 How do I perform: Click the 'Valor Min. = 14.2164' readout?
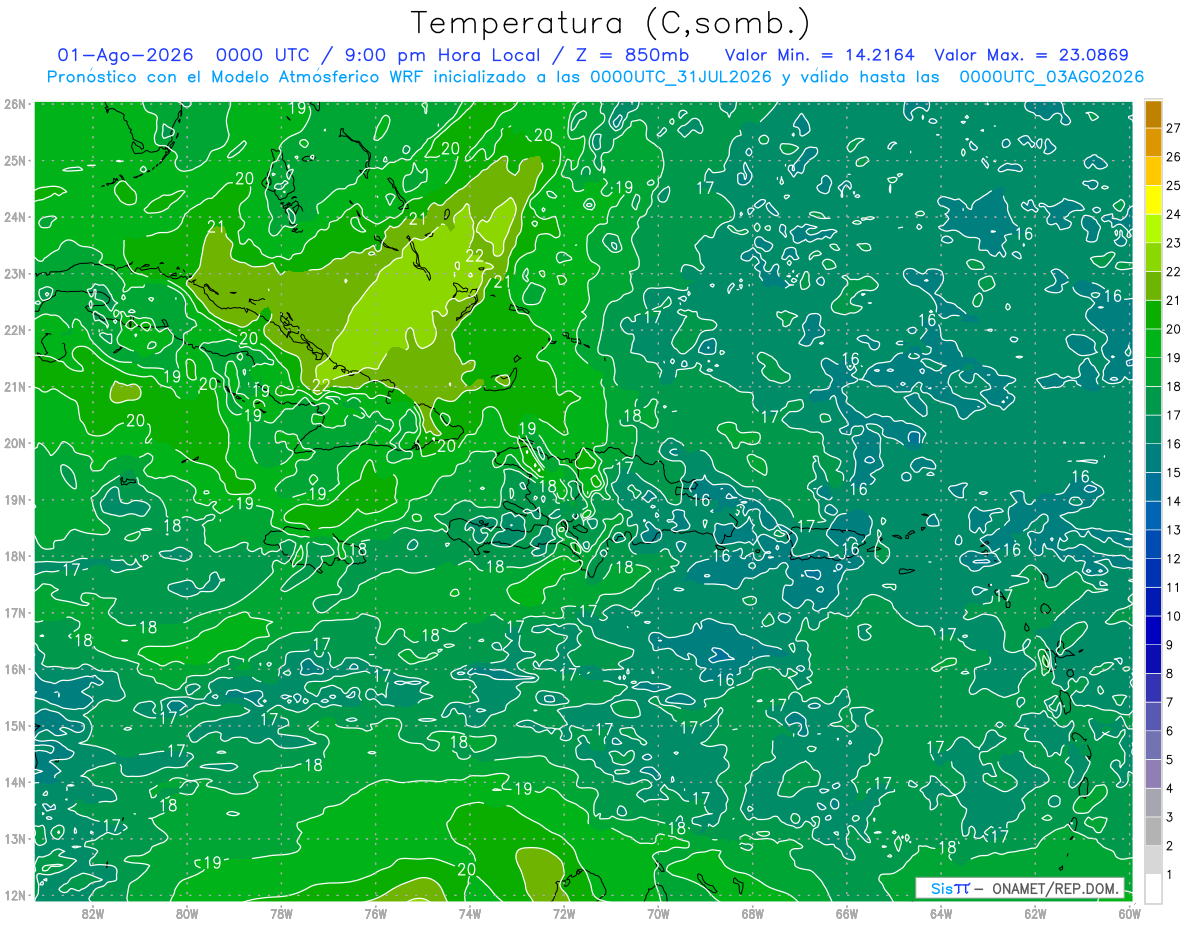819,56
